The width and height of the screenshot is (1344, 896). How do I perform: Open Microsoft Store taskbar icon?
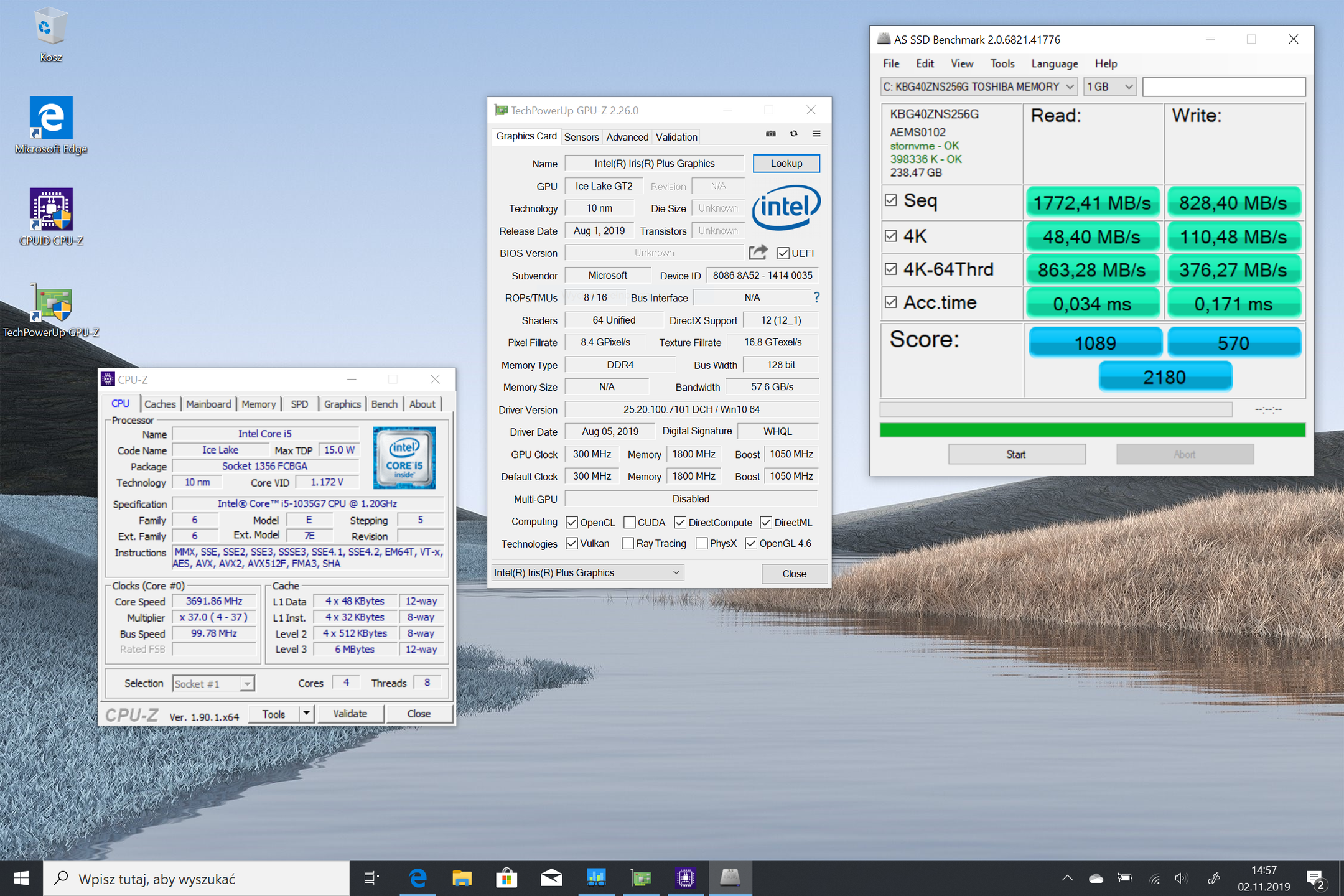pyautogui.click(x=506, y=878)
